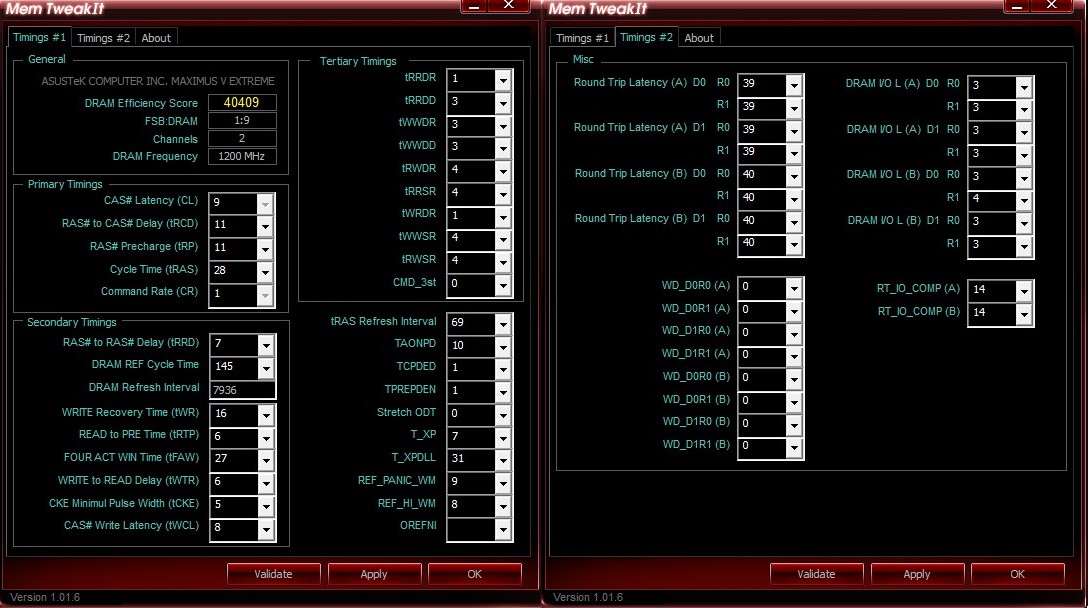Screen dimensions: 1089x608
Task: Open RAS# Precharge (tRP) dropdown
Action: [x=265, y=249]
